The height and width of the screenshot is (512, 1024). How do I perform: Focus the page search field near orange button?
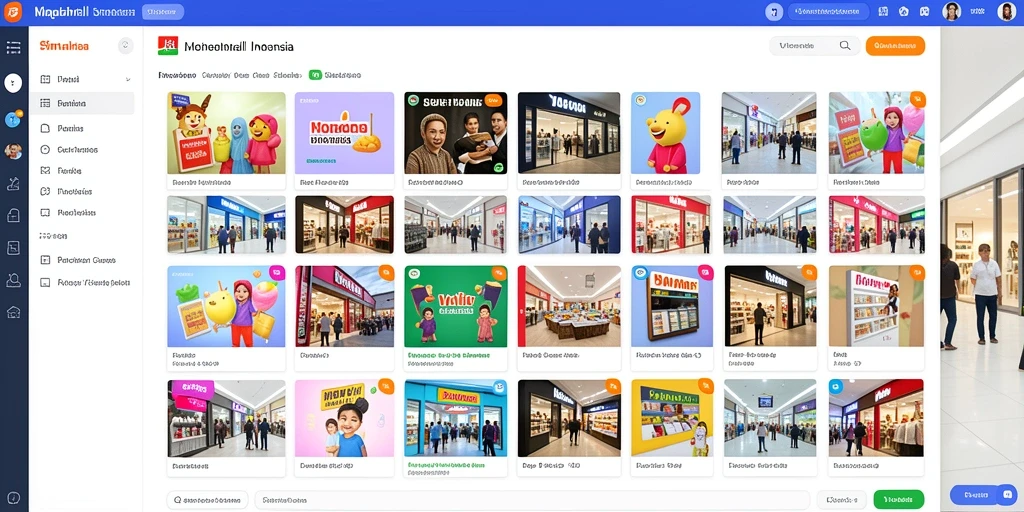coord(815,46)
